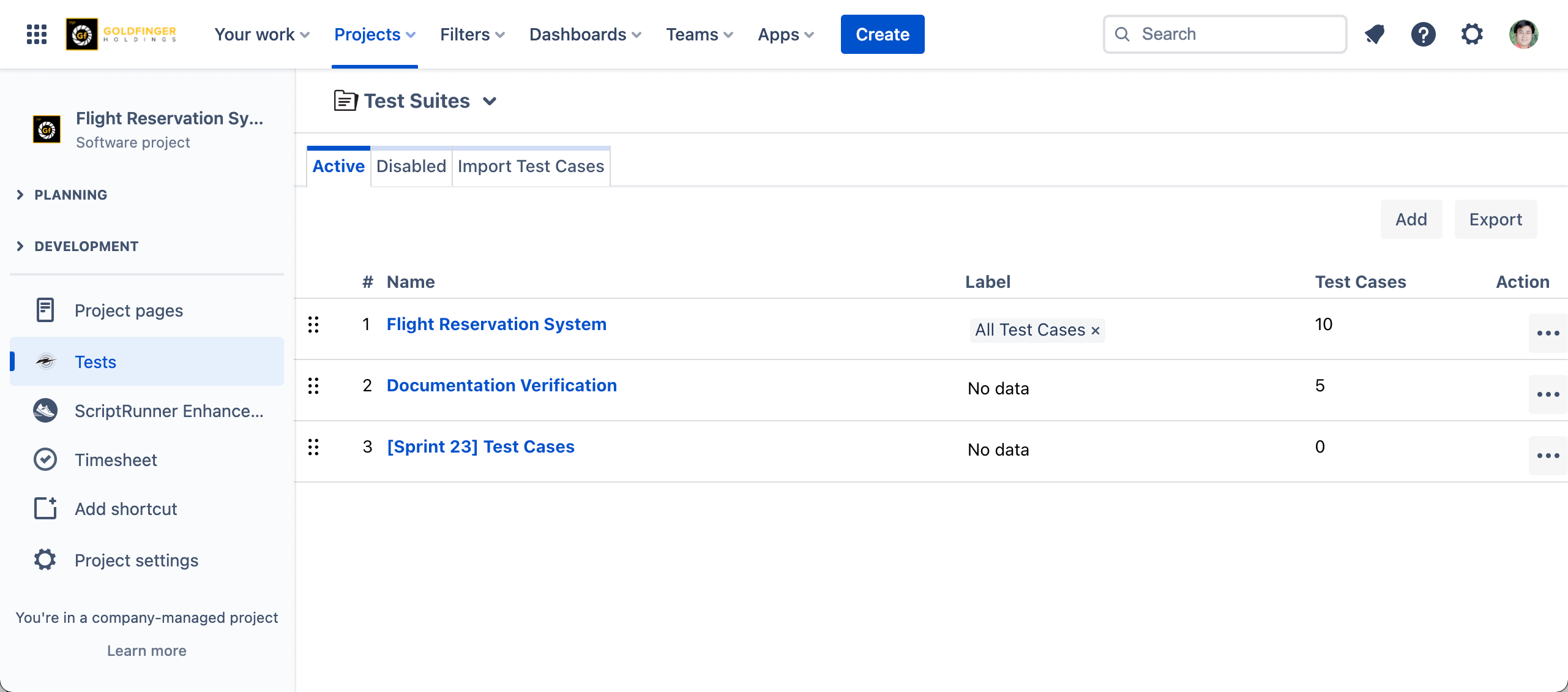This screenshot has width=1568, height=692.
Task: Open the help question mark icon
Action: [1423, 34]
